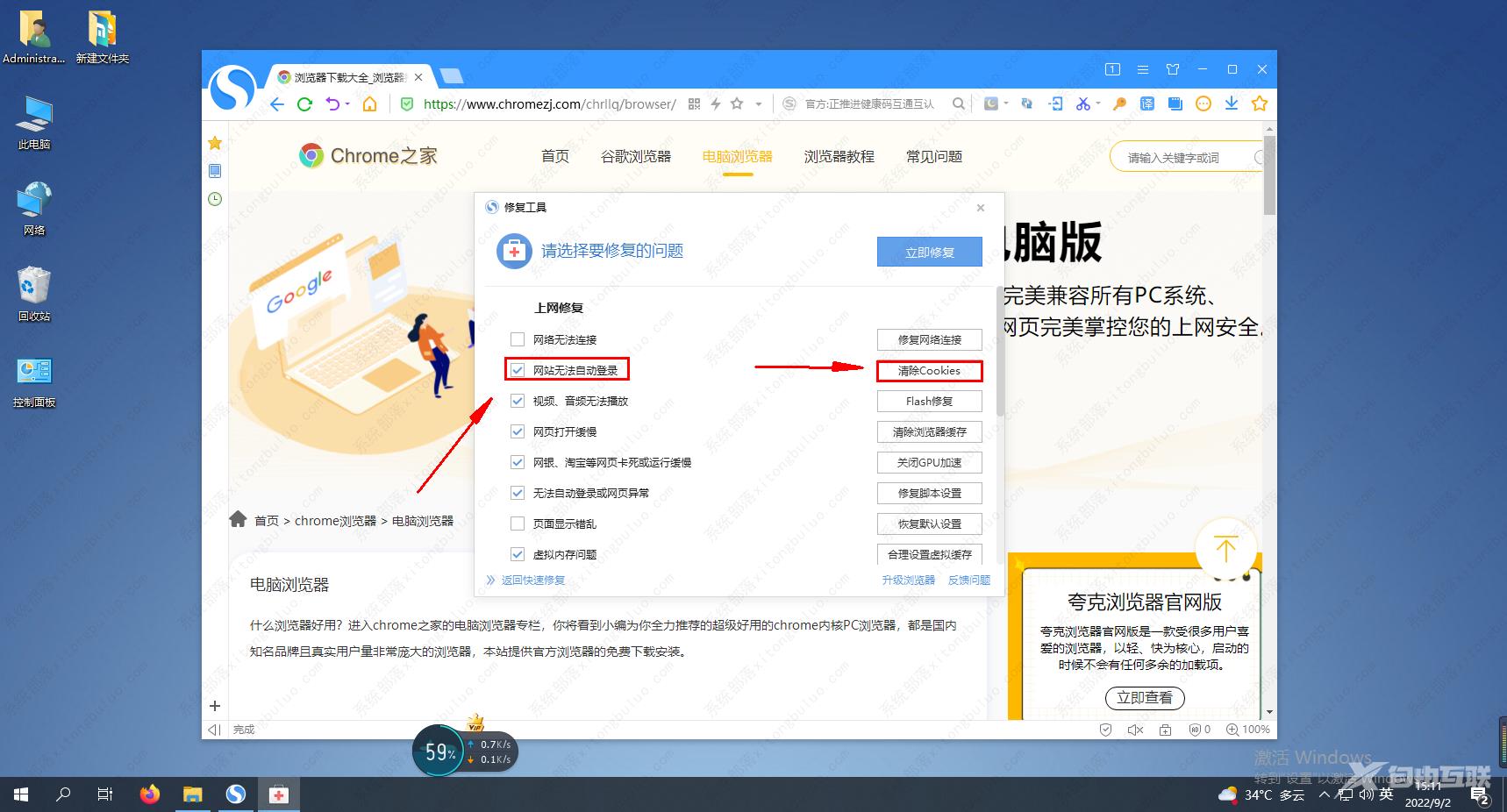This screenshot has width=1507, height=812.
Task: Expand the night mode dropdown arrow
Action: pyautogui.click(x=1007, y=103)
